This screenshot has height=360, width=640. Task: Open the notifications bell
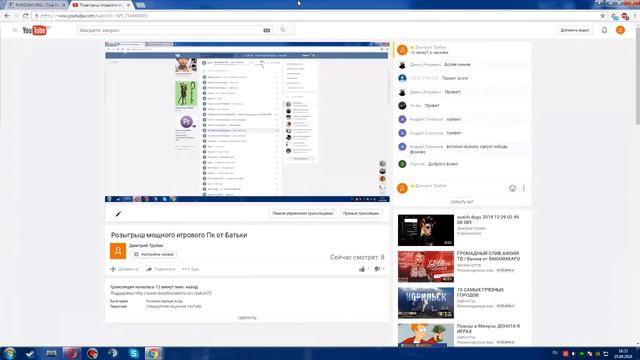(604, 30)
